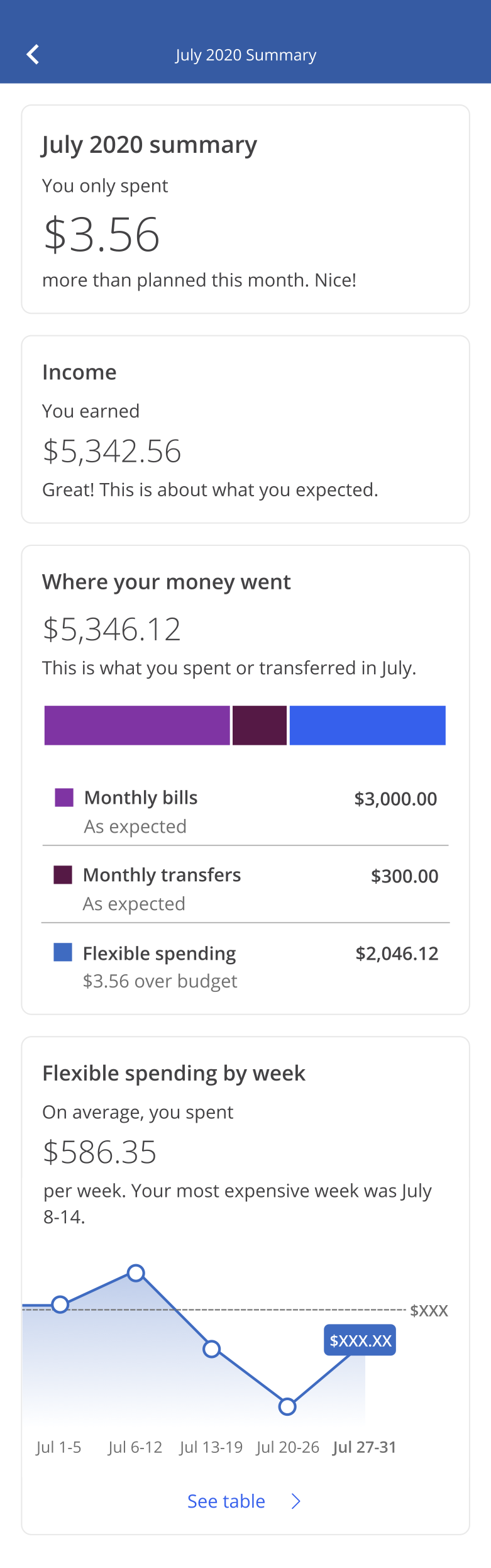491x1568 pixels.
Task: Select the Jul 27-31 axis label
Action: [365, 1447]
